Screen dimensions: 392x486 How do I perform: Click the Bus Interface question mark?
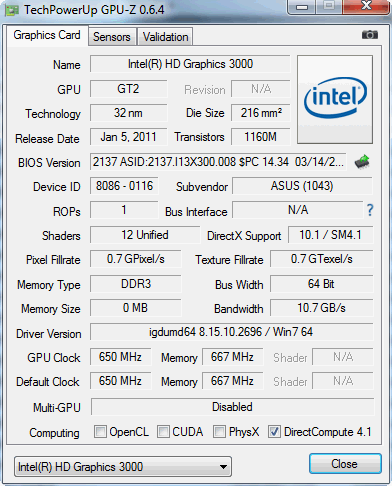click(370, 210)
